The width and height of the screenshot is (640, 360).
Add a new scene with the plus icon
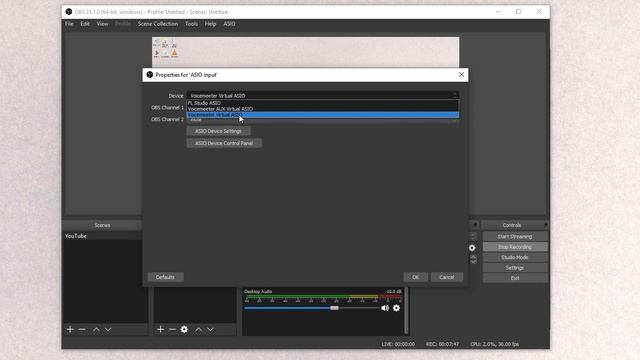(70, 329)
